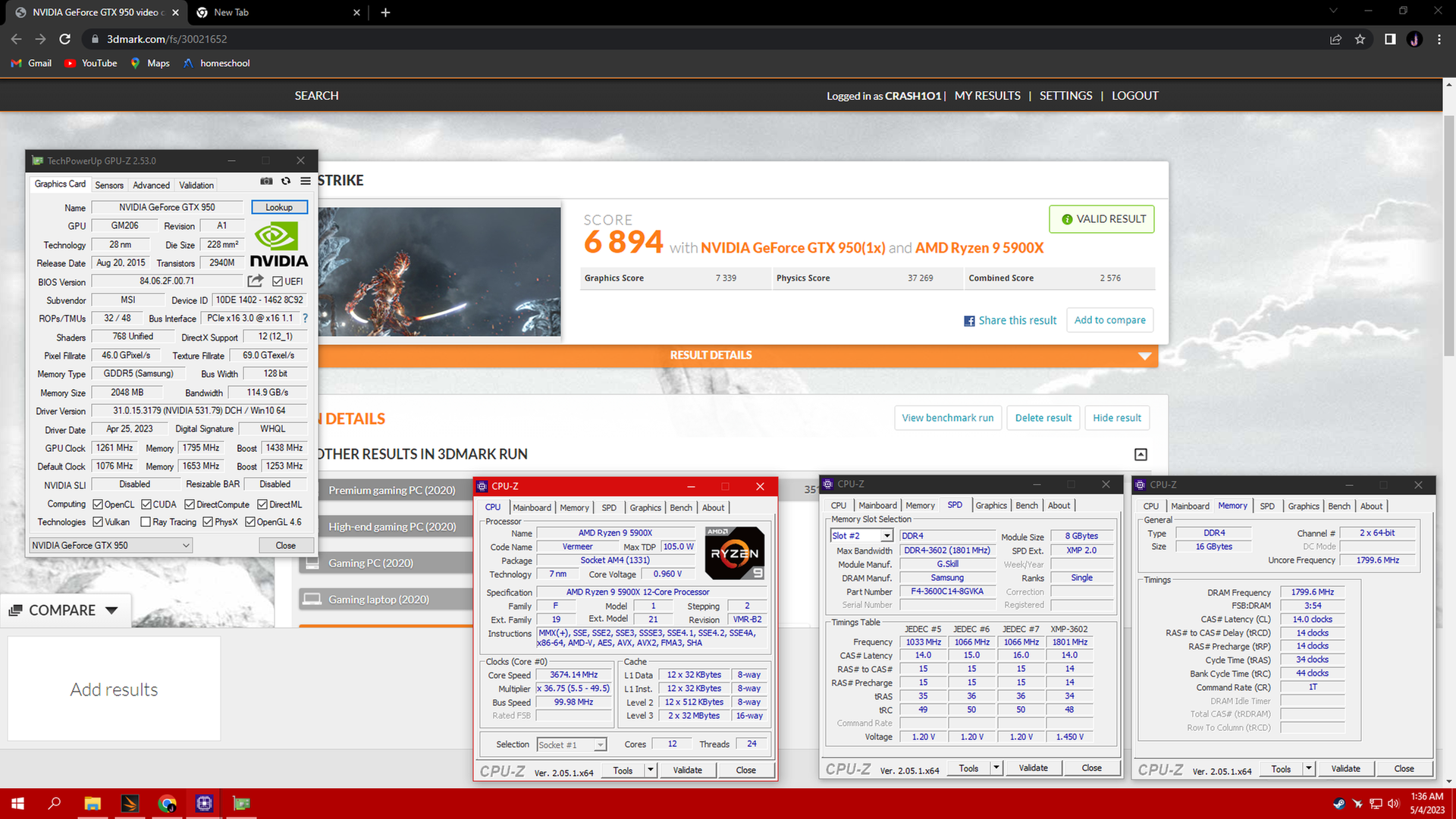The image size is (1456, 819).
Task: Click BIOS version share/export icon in GPU-Z
Action: (256, 281)
